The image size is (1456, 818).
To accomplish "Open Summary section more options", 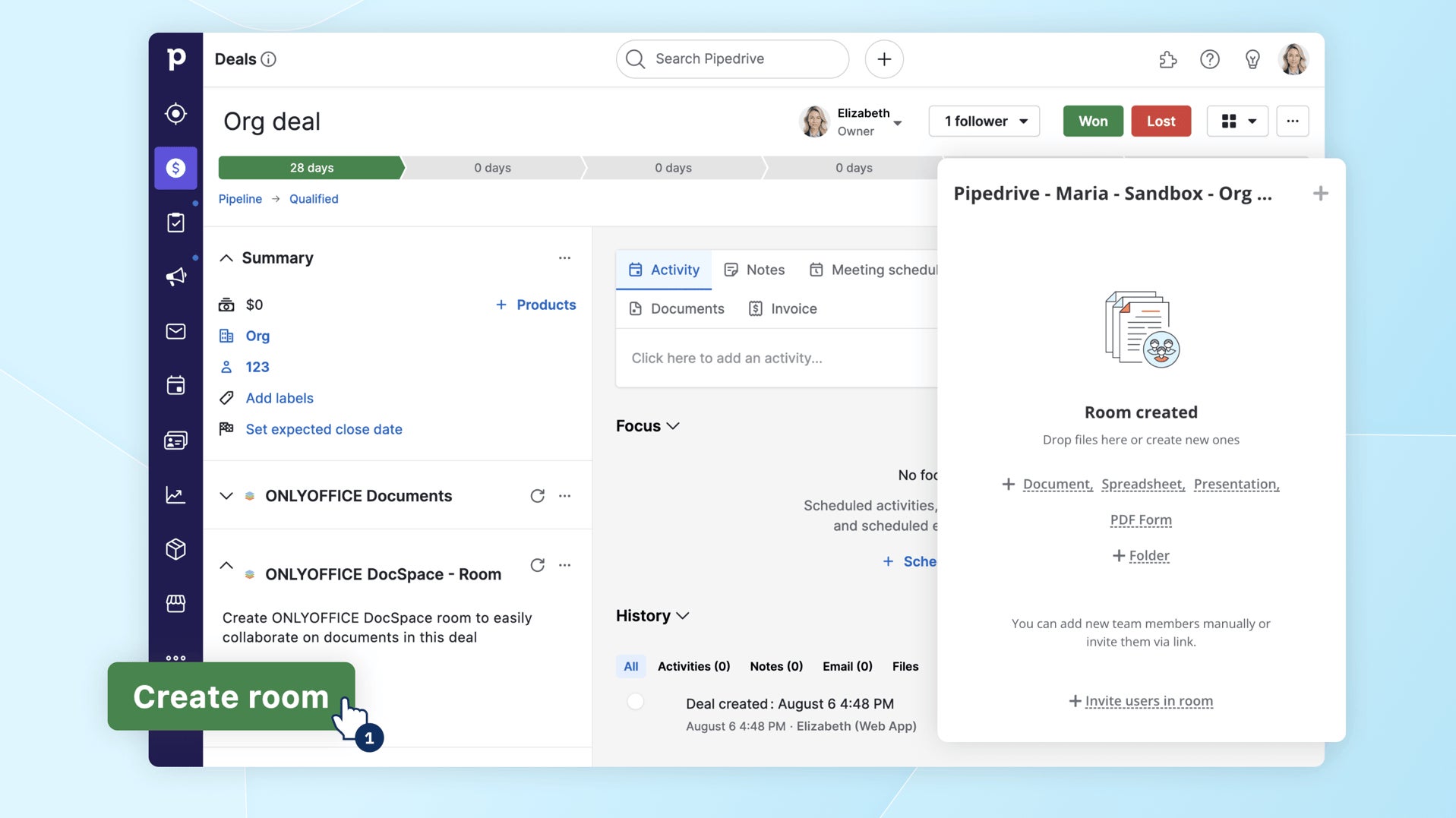I will (x=564, y=258).
